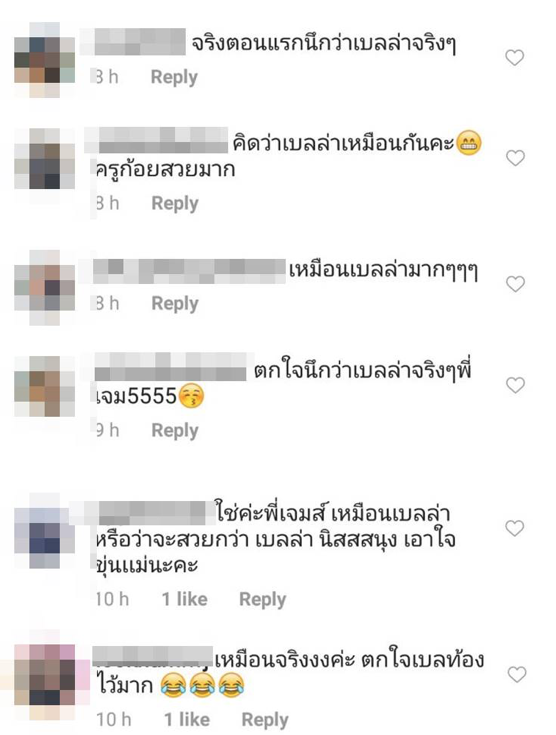
Task: Open the avatar beside the ๆๆๆๆ comment
Action: 45,287
